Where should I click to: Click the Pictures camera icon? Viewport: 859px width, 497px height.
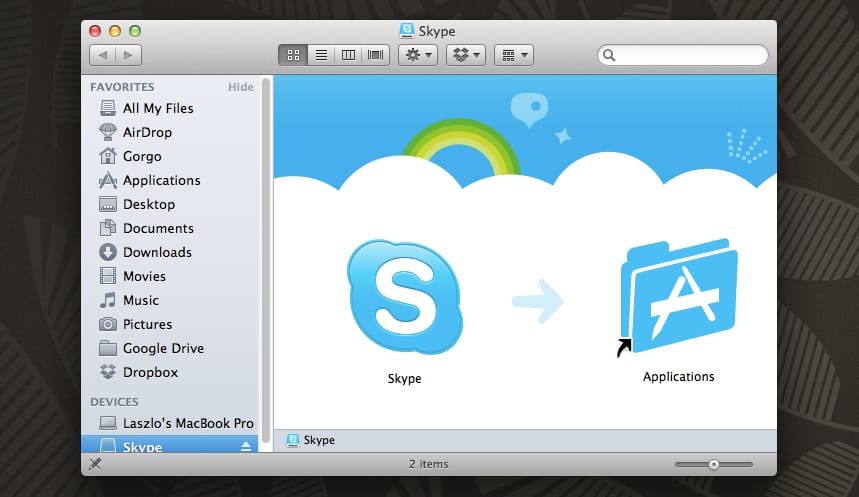pos(107,324)
